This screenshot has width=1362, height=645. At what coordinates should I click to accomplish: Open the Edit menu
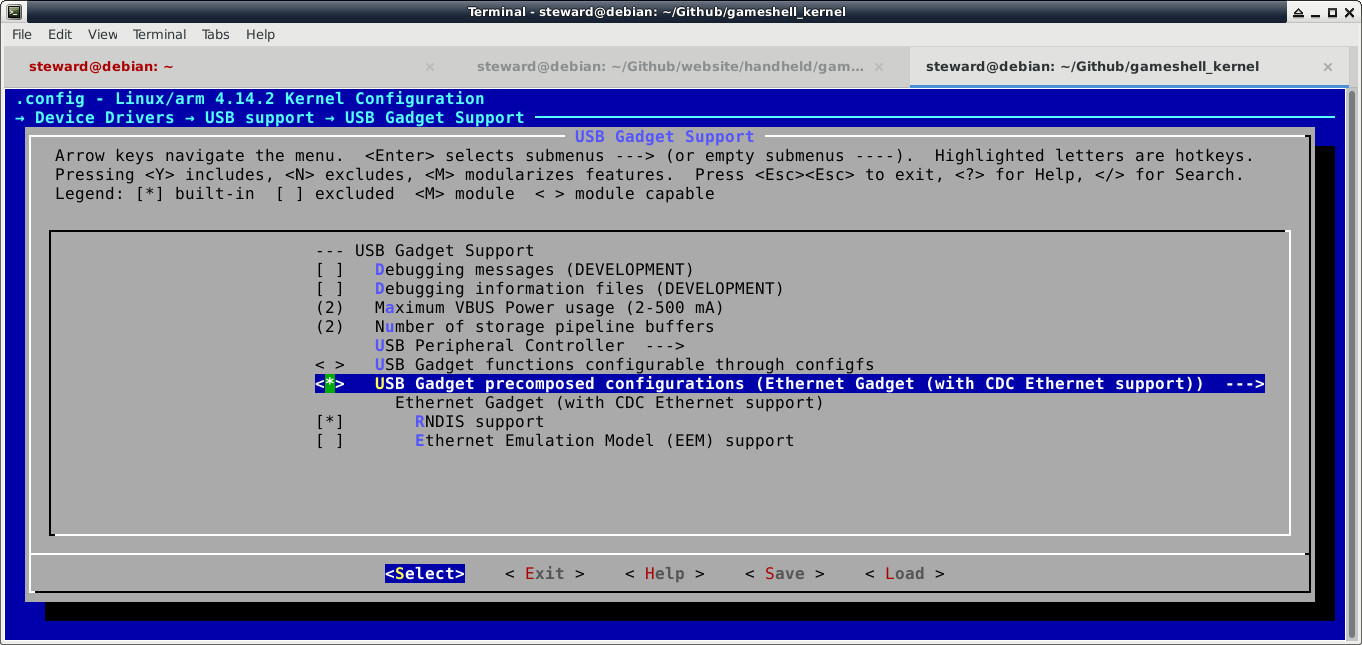click(x=60, y=34)
